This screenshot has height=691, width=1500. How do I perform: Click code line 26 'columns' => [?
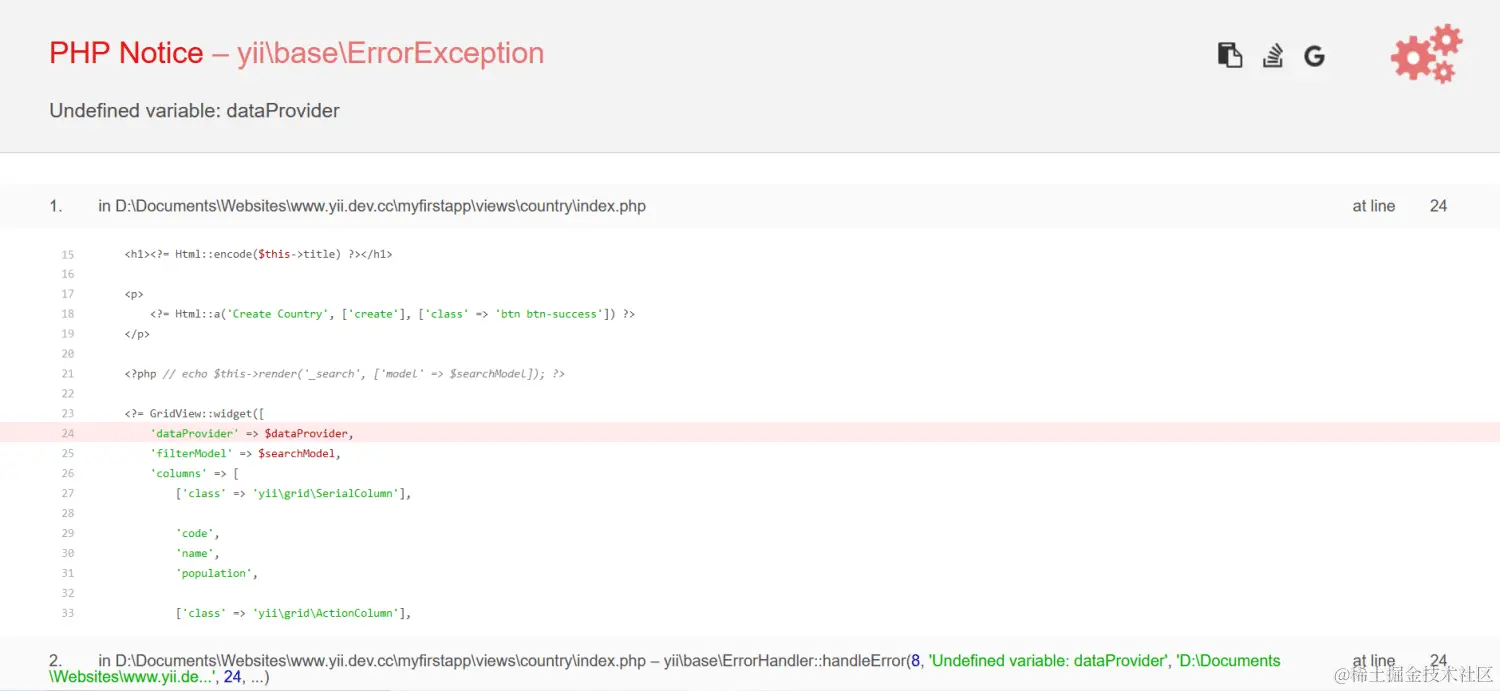[195, 473]
